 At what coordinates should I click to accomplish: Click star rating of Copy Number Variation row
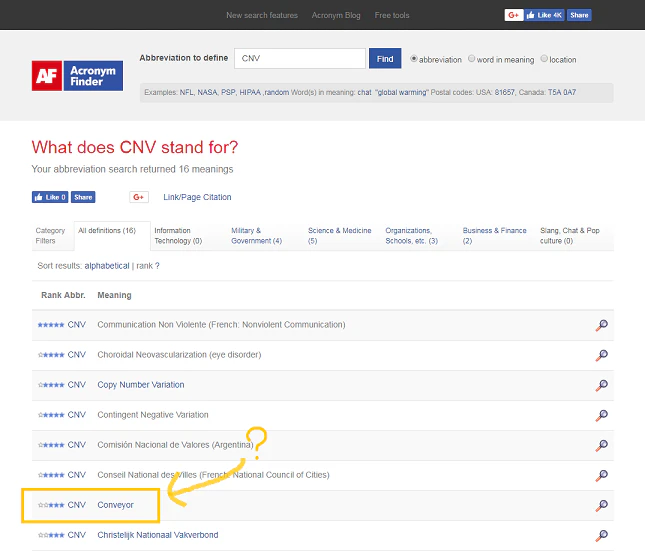point(51,385)
